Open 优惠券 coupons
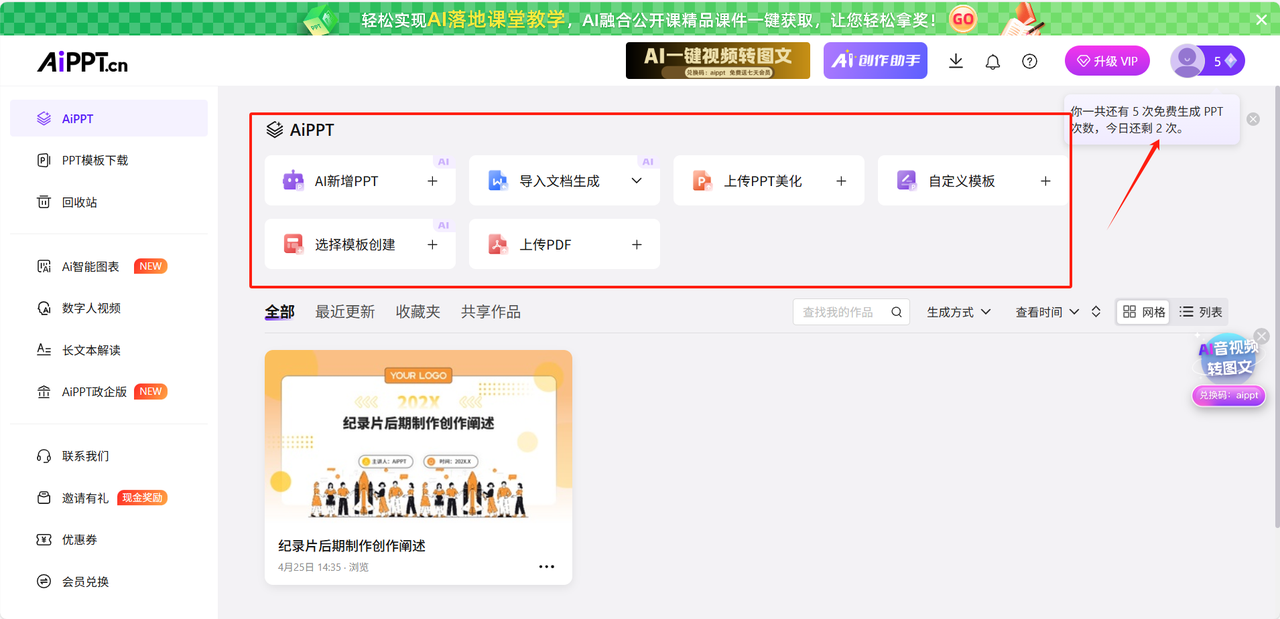Screen dimensions: 1280x619 coord(109,540)
